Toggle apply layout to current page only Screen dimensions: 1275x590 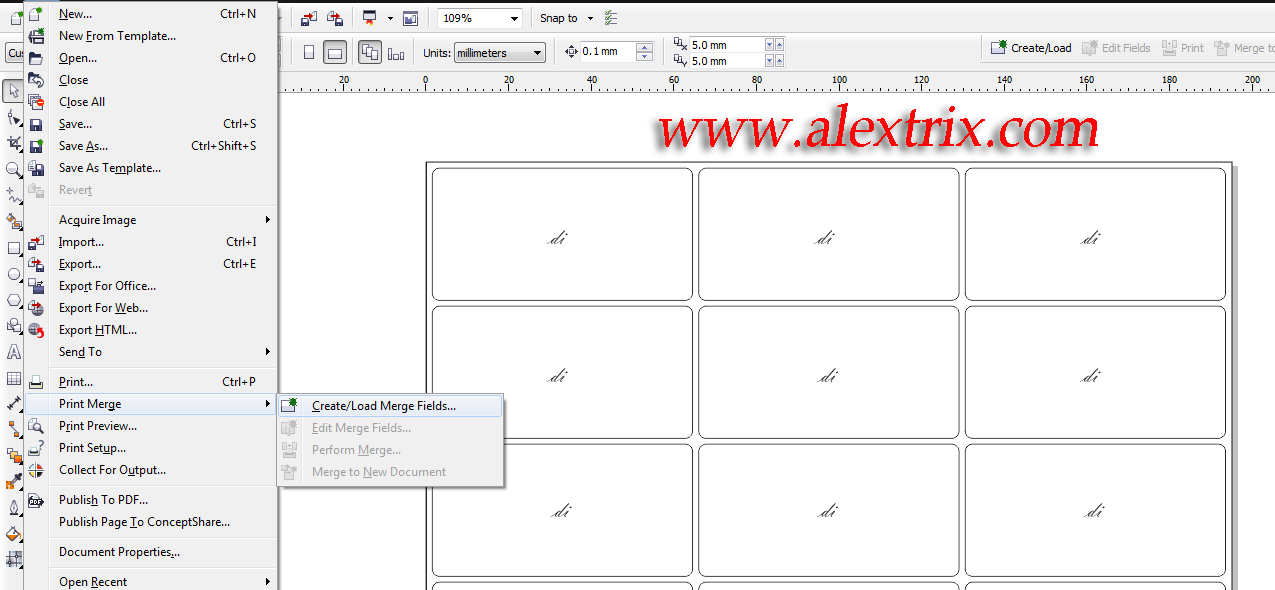[x=397, y=53]
